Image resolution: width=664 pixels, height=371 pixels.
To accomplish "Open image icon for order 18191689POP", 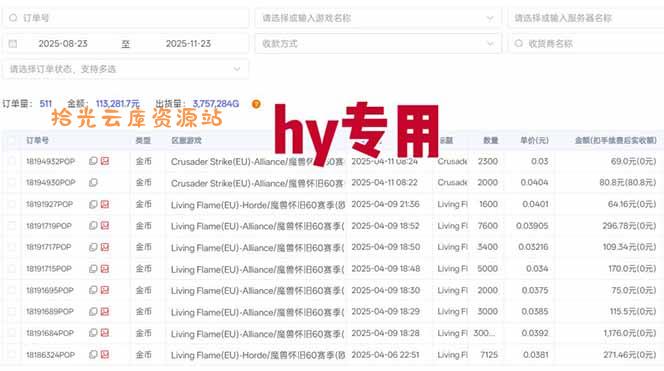I will [x=105, y=311].
